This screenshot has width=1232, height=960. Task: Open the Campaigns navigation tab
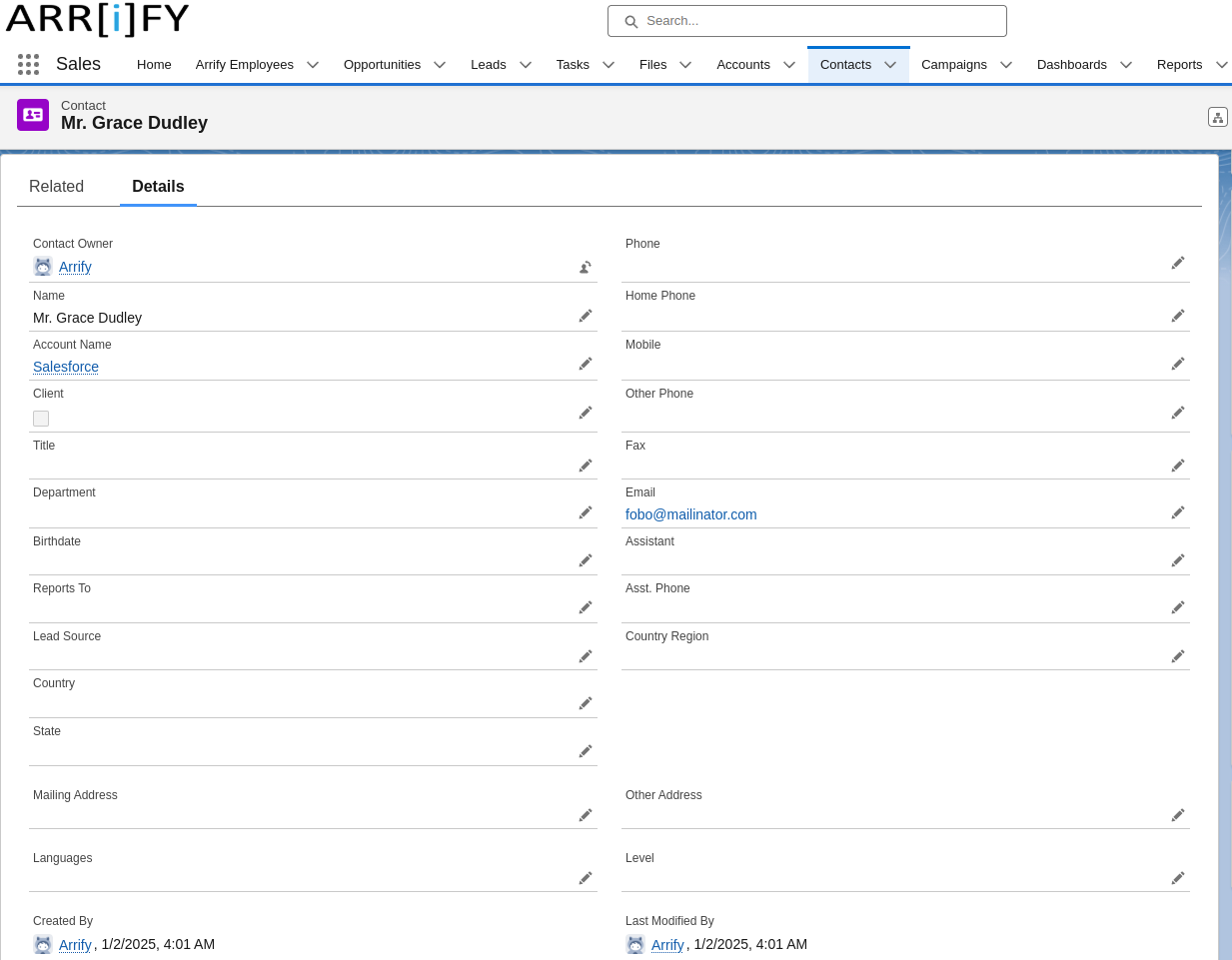(x=953, y=64)
